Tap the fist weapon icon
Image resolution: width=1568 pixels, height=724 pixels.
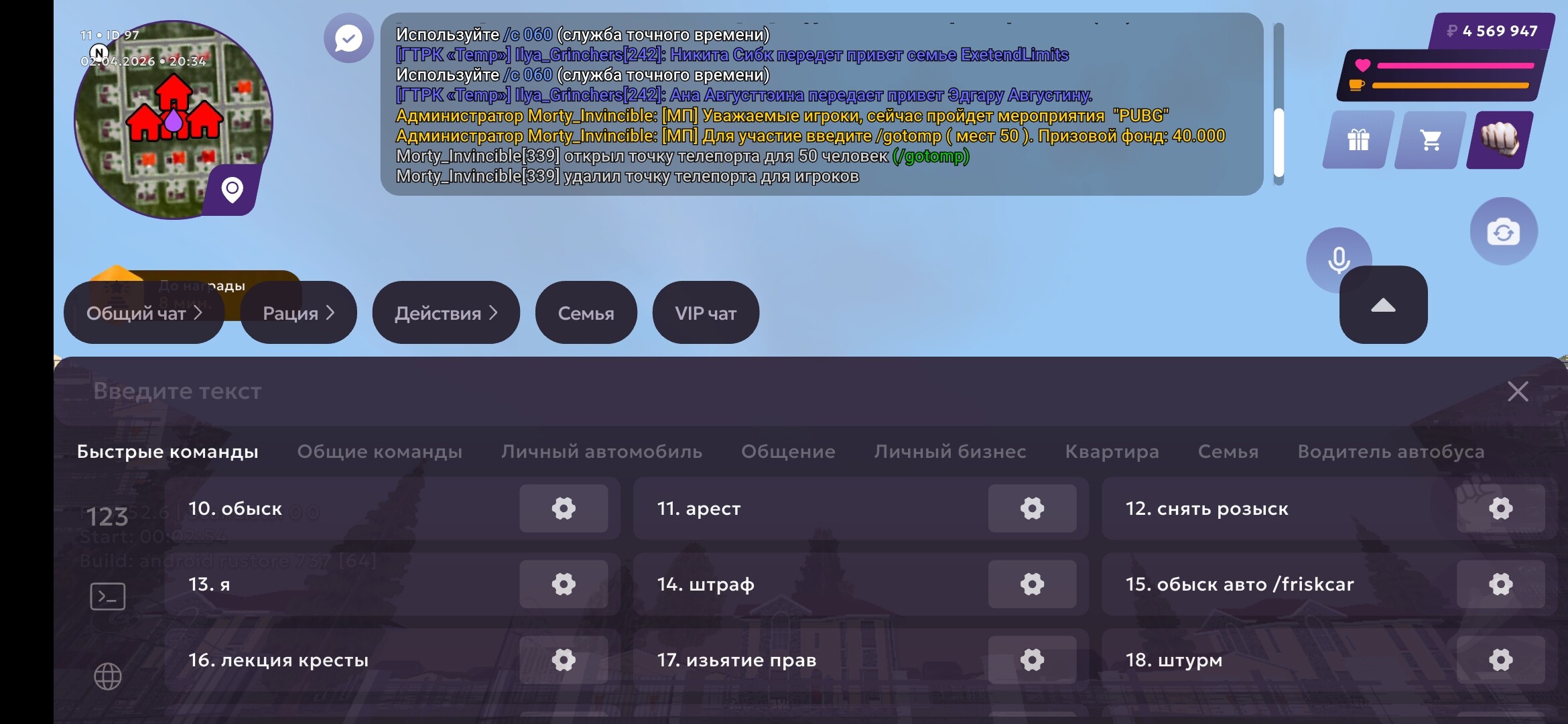pyautogui.click(x=1500, y=140)
